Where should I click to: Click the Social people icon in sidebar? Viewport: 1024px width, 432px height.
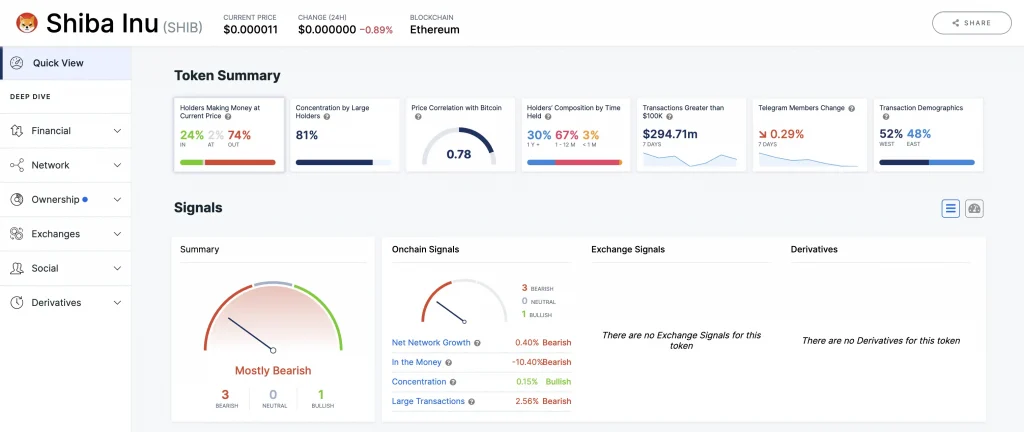17,268
